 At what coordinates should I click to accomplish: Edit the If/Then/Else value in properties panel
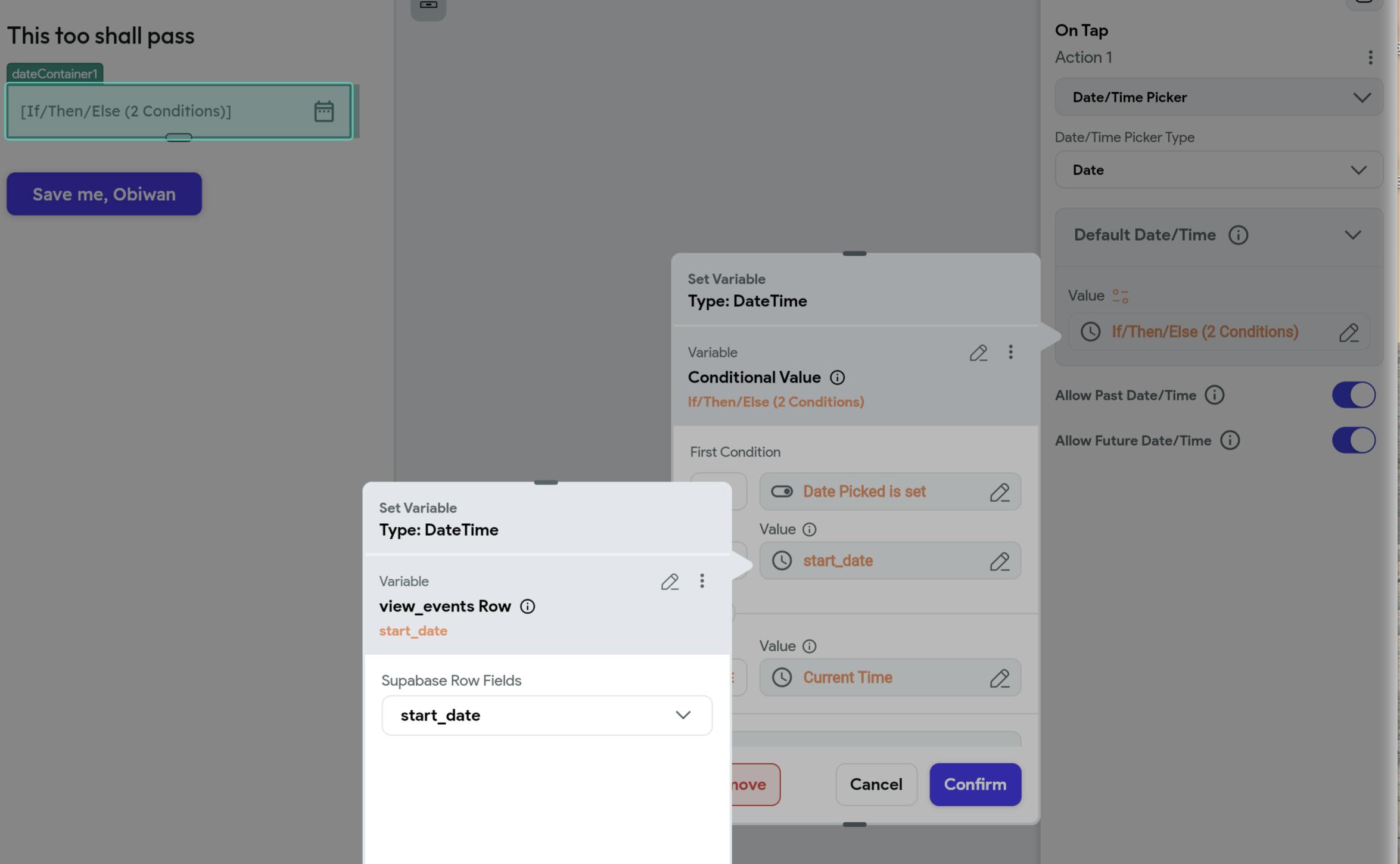click(1348, 332)
